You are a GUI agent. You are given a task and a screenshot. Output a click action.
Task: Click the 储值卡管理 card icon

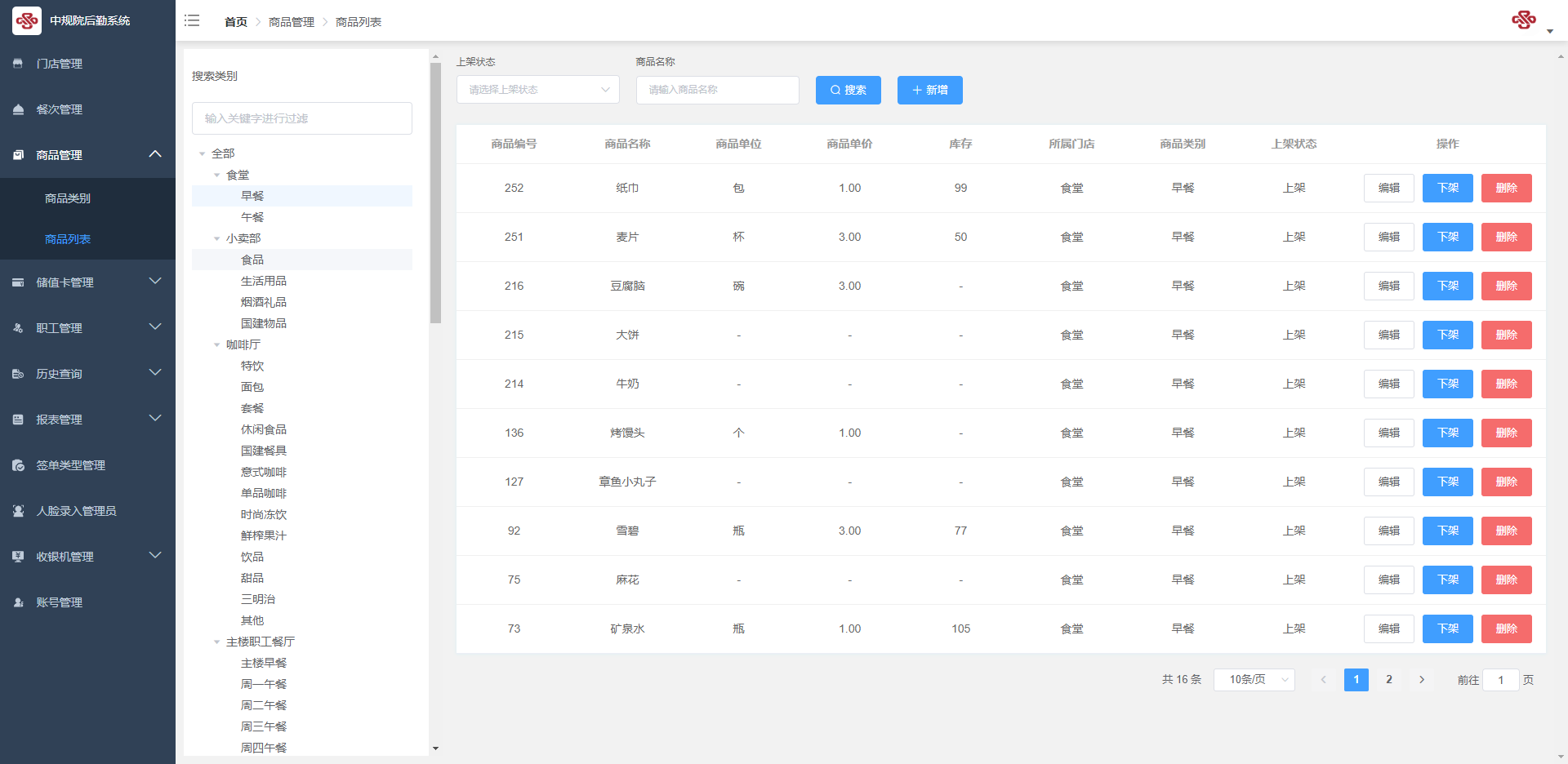(18, 282)
